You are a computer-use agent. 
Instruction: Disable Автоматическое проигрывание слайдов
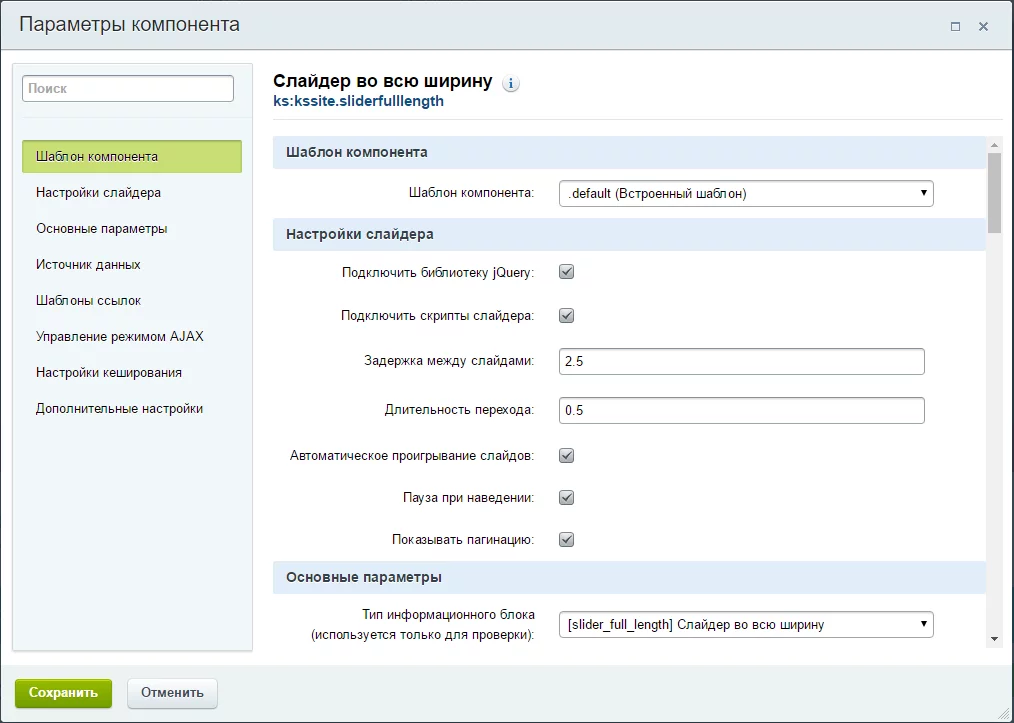[566, 456]
